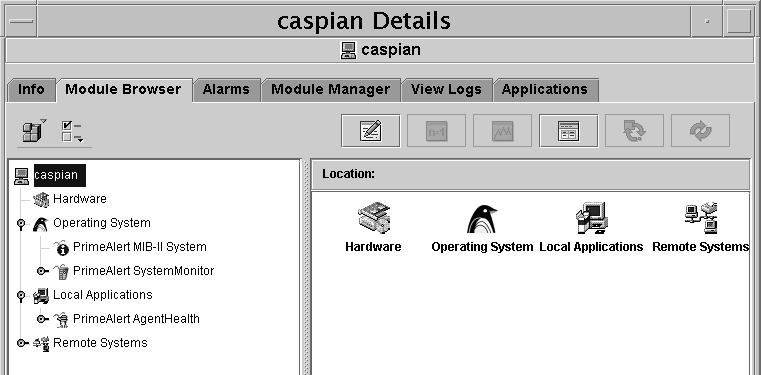Click the Remote Systems tree node icon

pyautogui.click(x=41, y=343)
